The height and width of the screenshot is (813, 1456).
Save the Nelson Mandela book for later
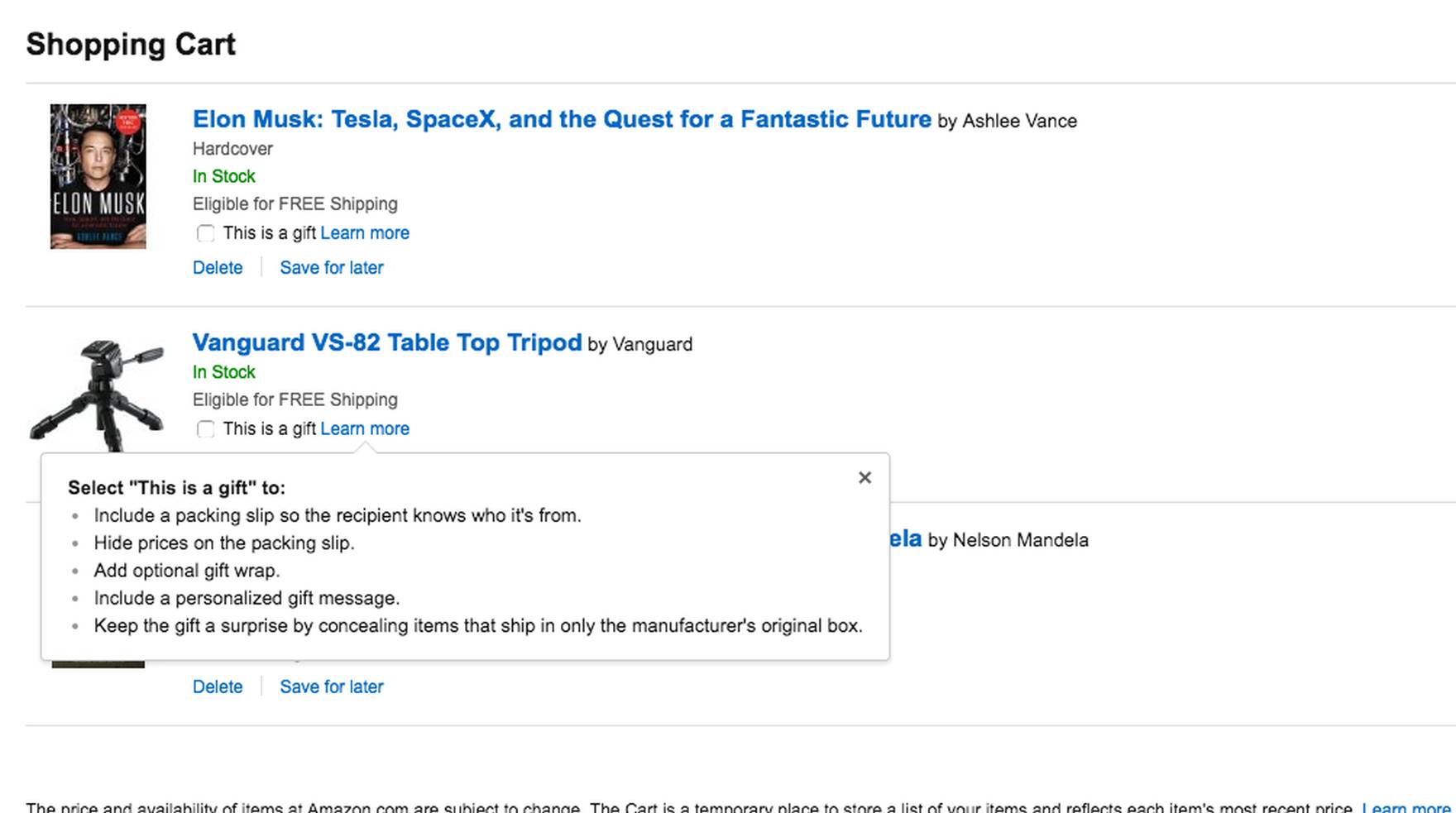point(331,686)
